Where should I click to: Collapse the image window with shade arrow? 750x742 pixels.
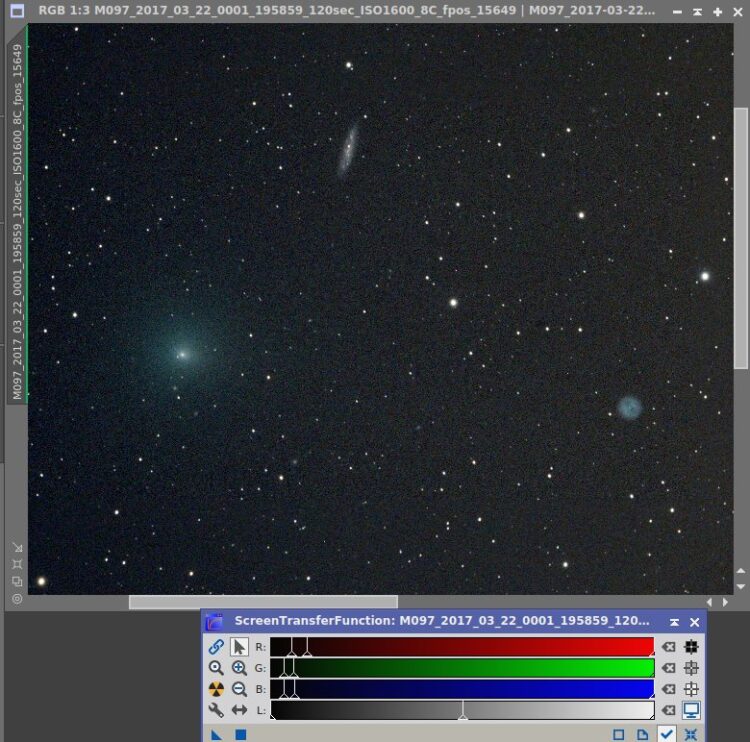697,12
